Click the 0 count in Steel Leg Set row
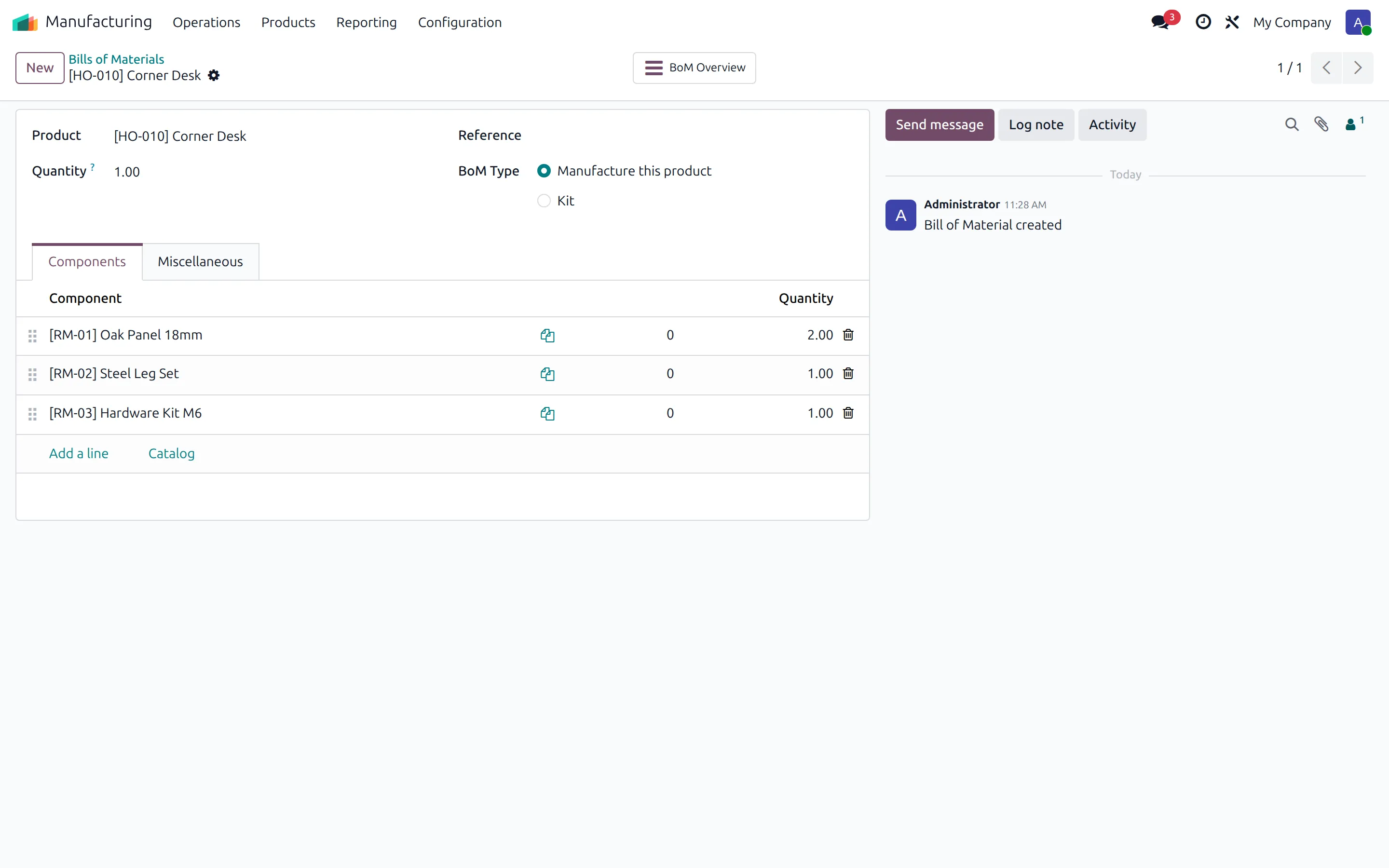Image resolution: width=1389 pixels, height=868 pixels. (669, 373)
